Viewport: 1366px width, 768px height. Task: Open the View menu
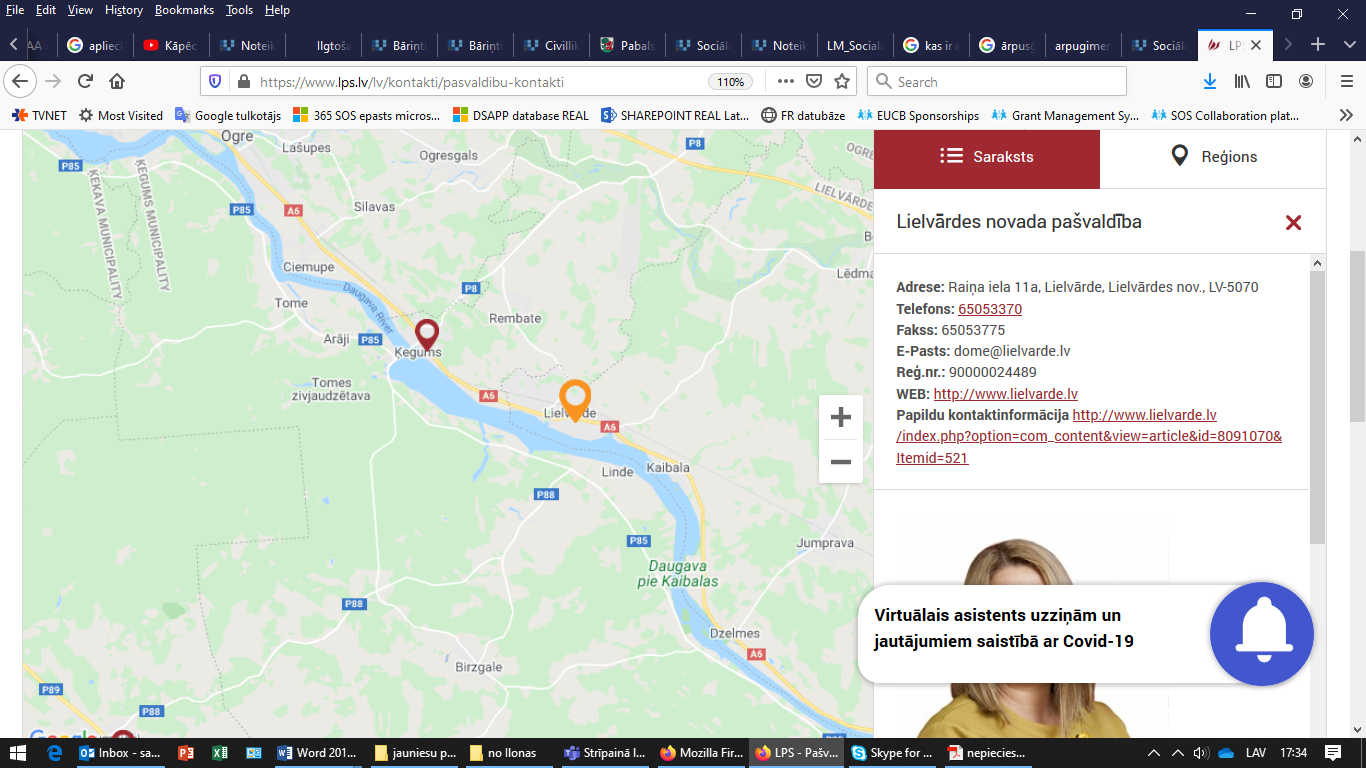point(80,10)
